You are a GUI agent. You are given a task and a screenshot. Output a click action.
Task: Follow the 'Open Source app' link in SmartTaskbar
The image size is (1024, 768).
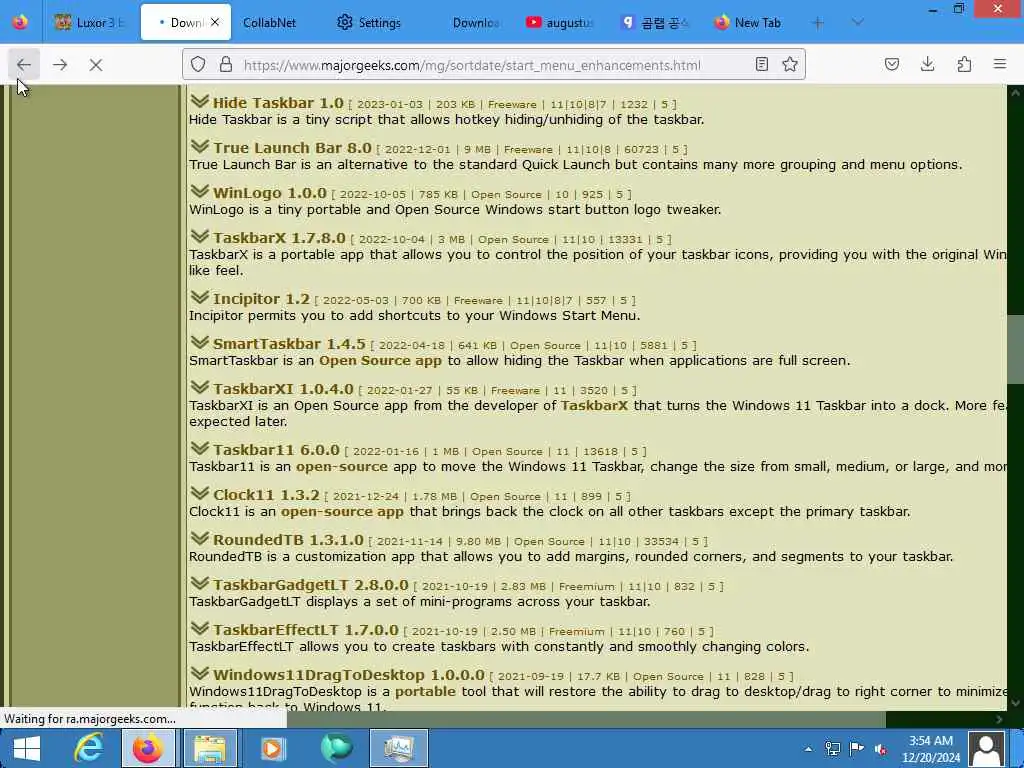pos(380,360)
